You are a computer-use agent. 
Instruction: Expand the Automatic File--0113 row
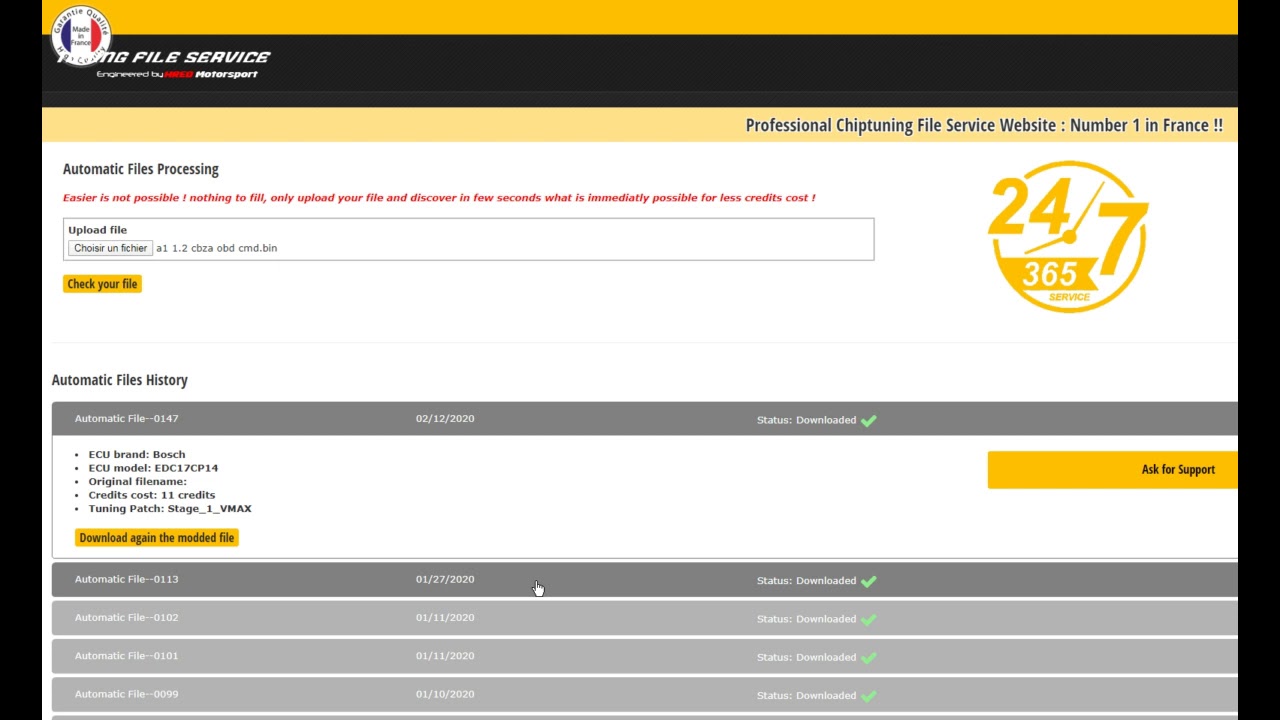point(645,580)
